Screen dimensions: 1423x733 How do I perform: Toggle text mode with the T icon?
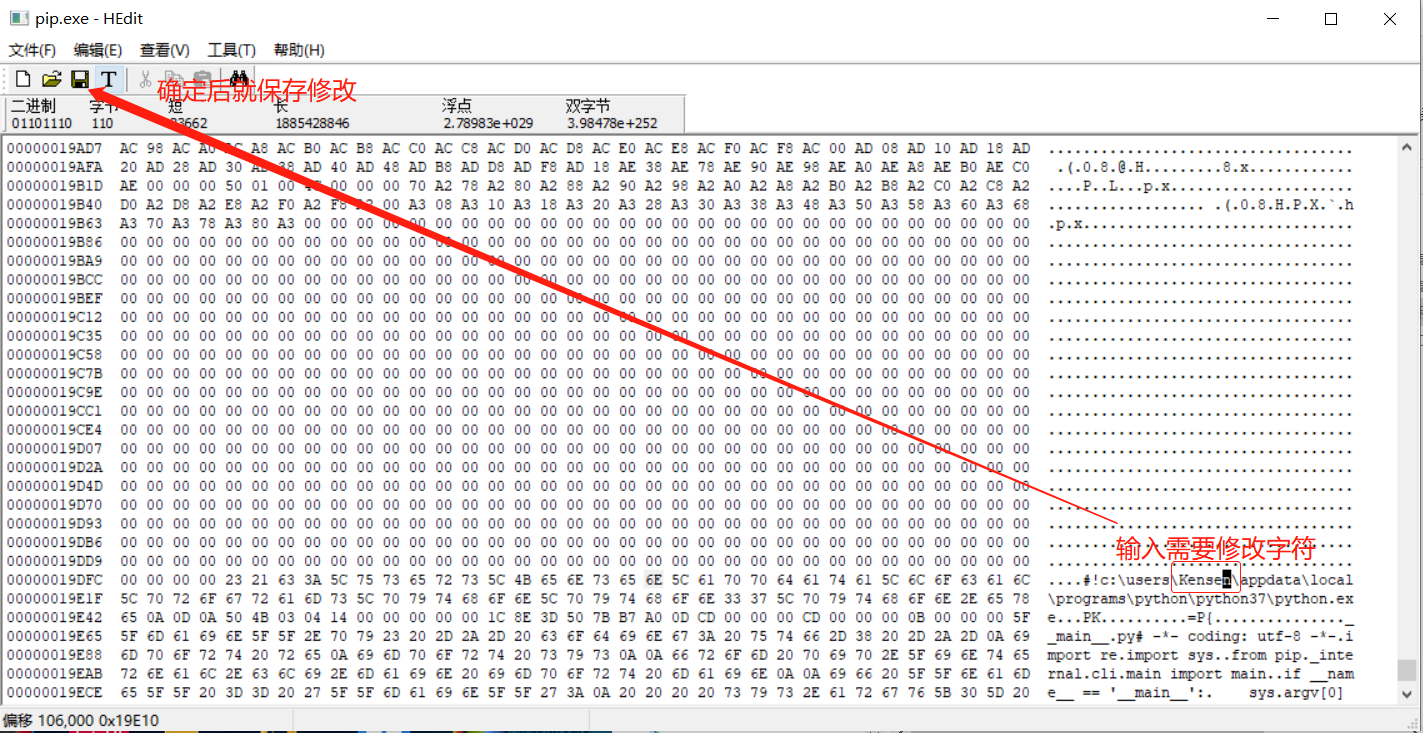click(108, 79)
